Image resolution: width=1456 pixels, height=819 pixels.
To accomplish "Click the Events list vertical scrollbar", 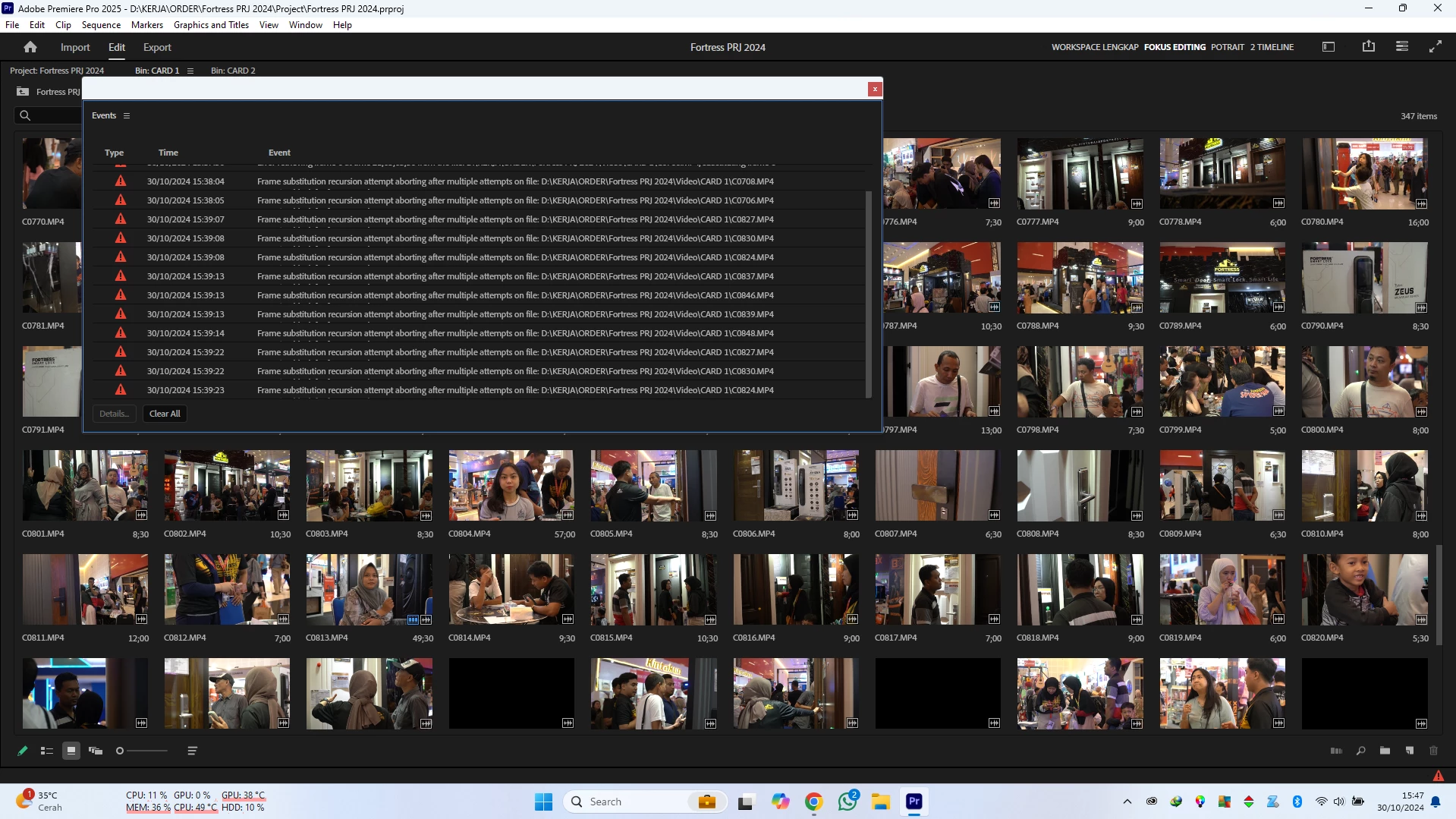I will coord(868,295).
